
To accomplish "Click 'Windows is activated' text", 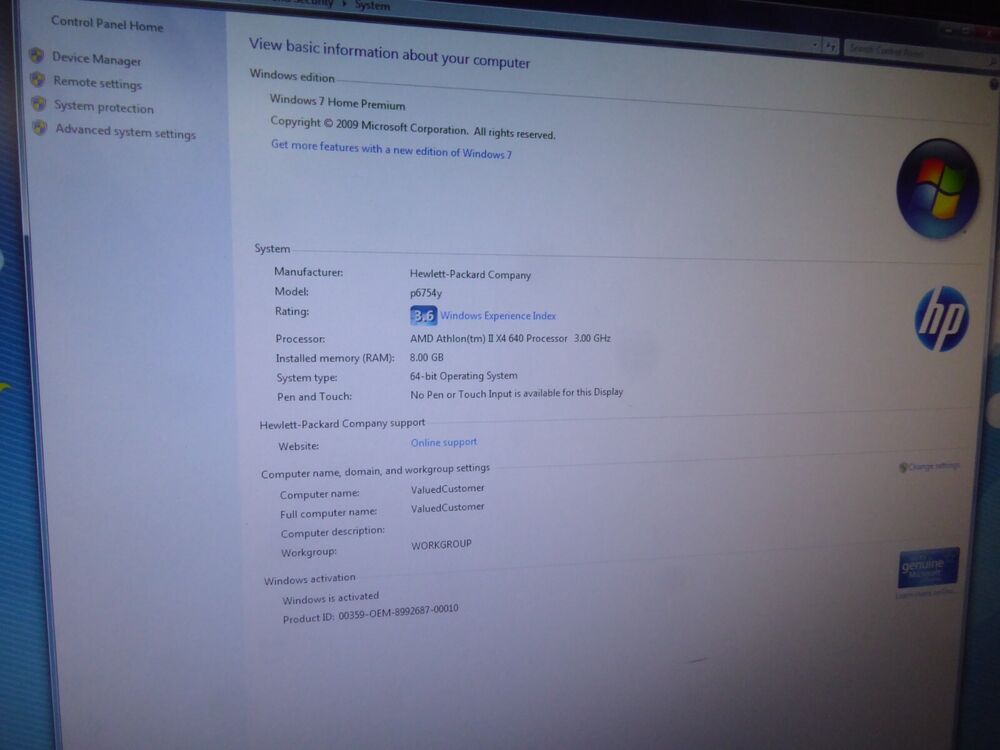I will pyautogui.click(x=330, y=598).
